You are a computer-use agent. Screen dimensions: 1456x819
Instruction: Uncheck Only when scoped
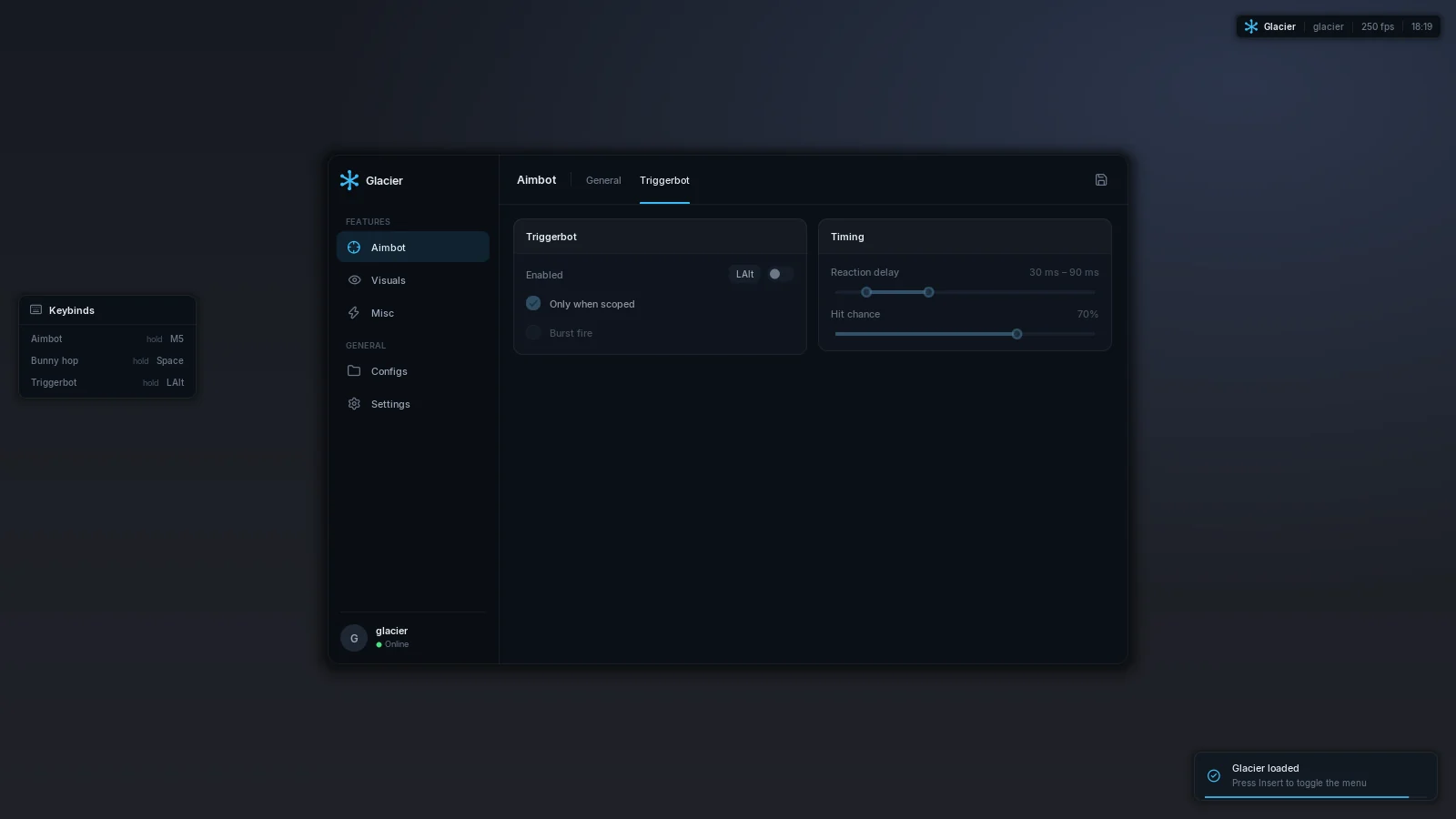tap(533, 303)
